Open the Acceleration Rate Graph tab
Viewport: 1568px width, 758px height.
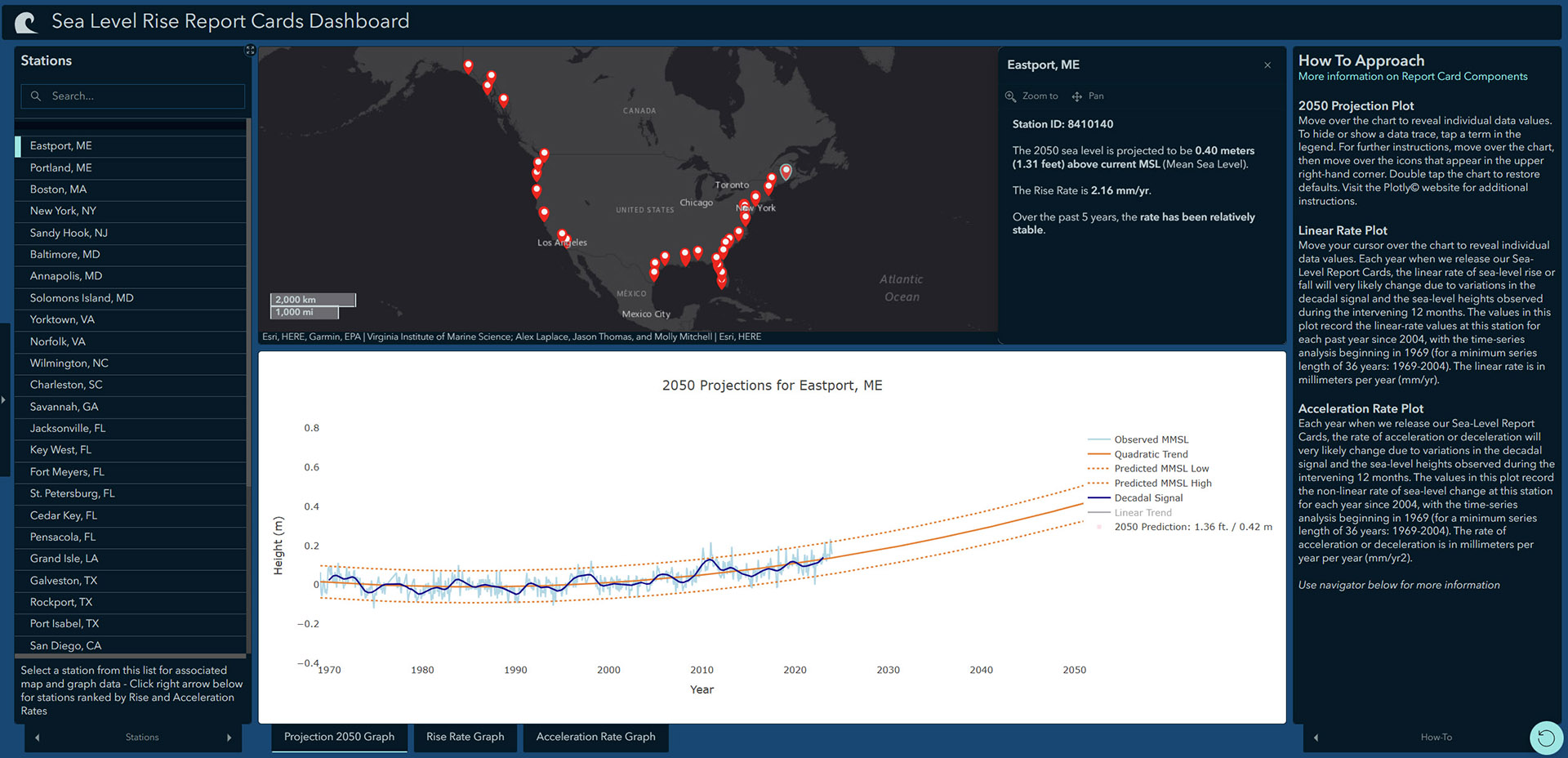pos(595,737)
